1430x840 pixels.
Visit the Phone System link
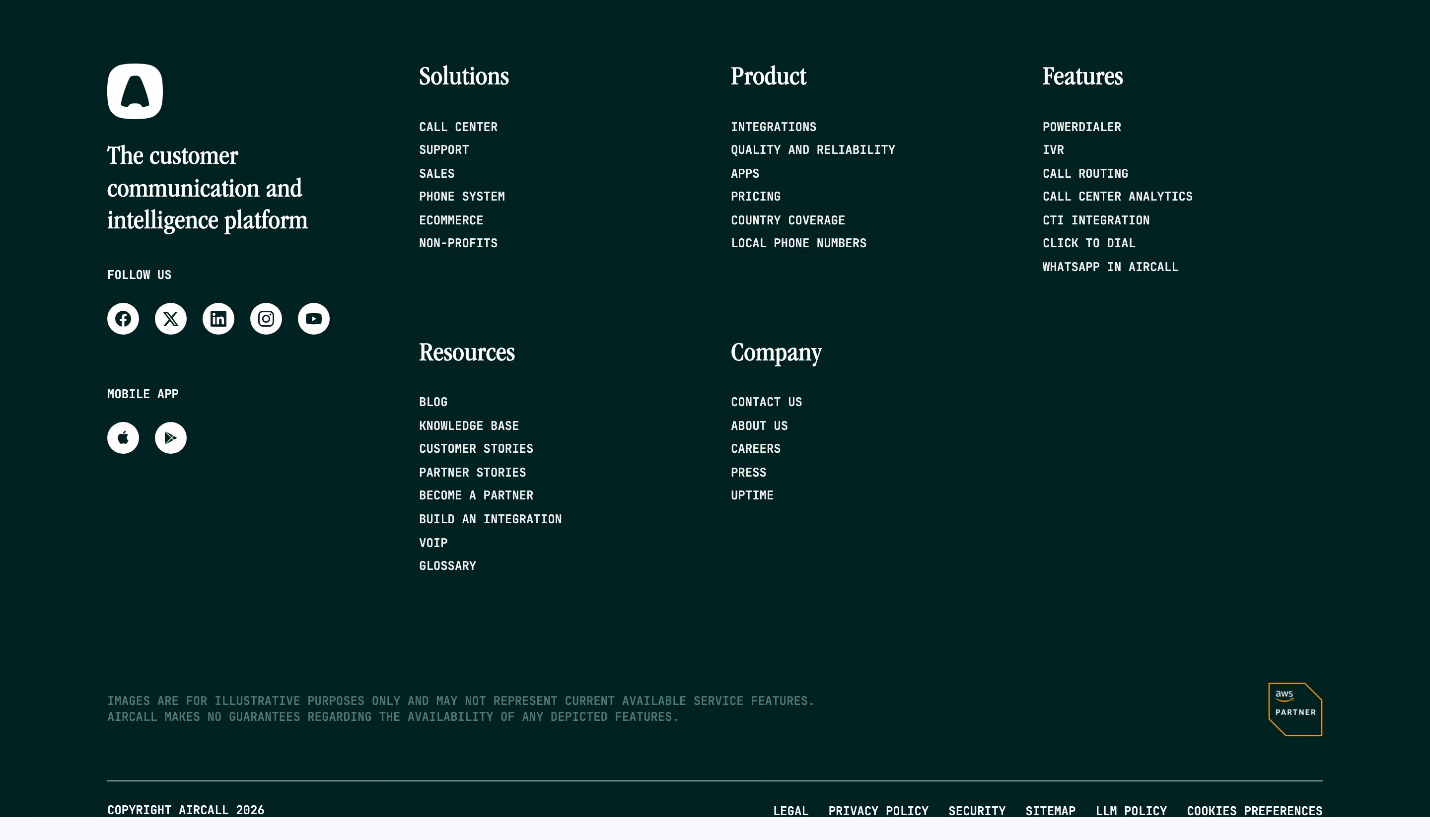[462, 197]
